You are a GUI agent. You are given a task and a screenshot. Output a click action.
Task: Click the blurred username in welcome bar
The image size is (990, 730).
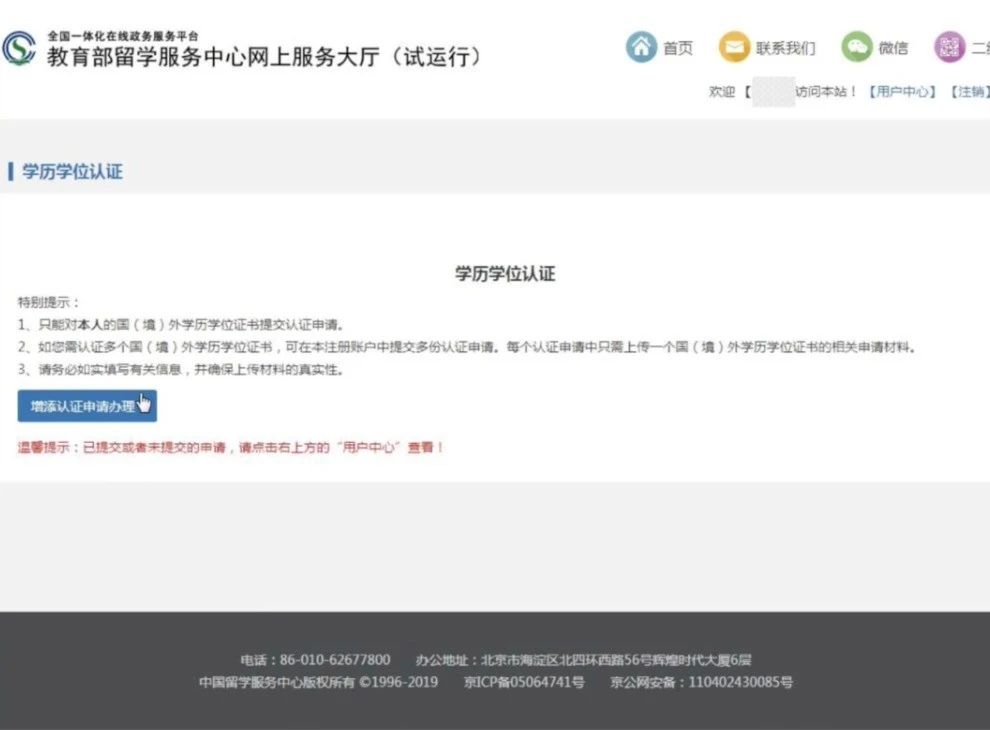773,92
